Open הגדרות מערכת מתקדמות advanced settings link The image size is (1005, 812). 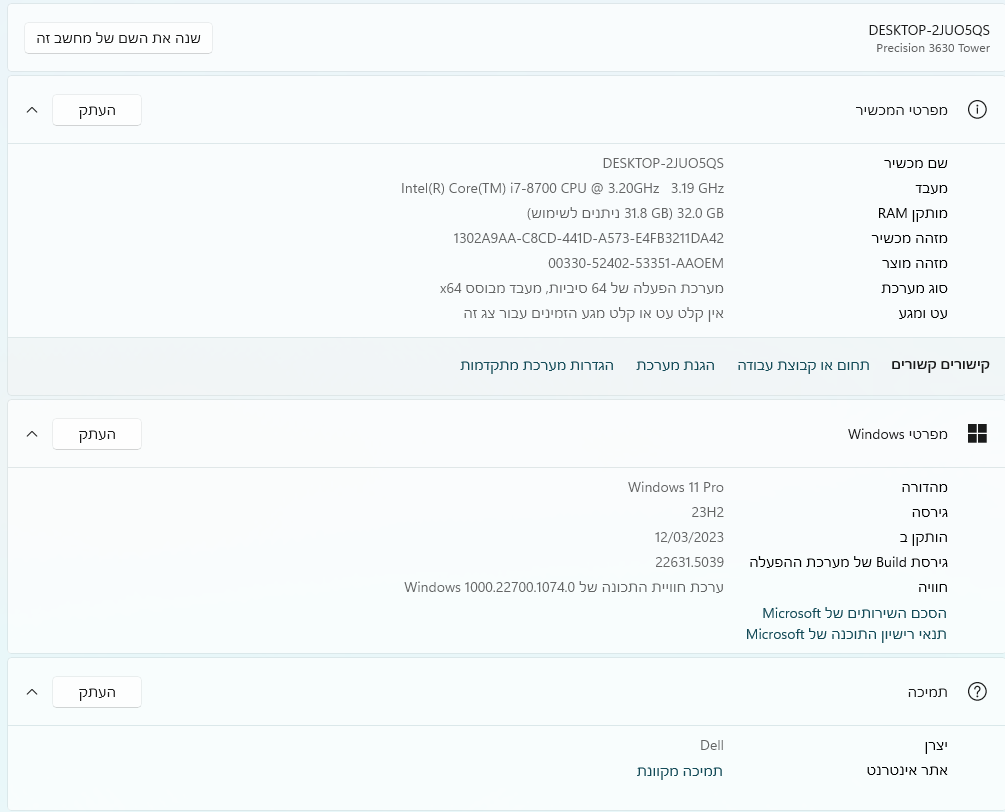point(536,365)
